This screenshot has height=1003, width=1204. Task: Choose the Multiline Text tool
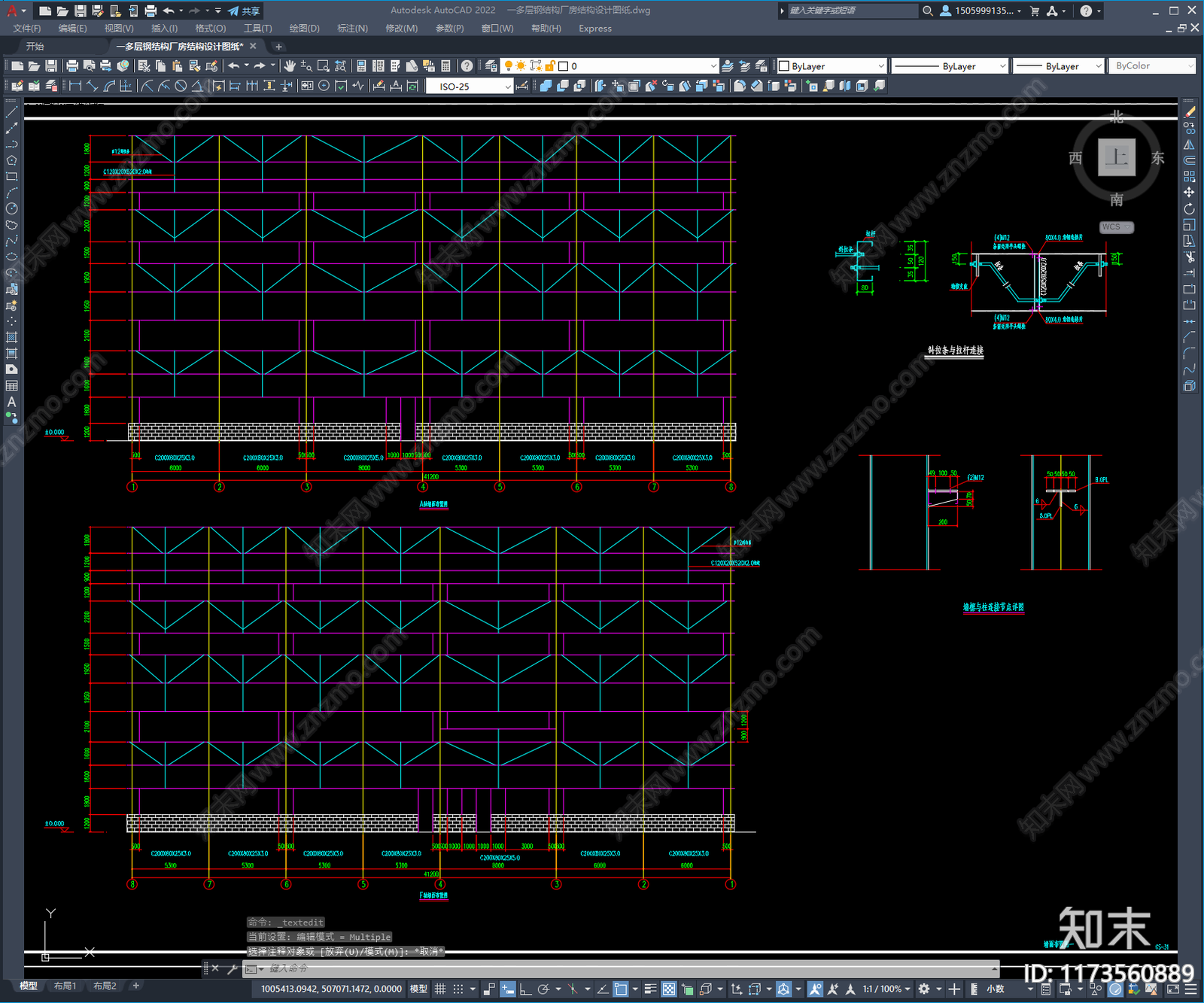click(x=11, y=402)
